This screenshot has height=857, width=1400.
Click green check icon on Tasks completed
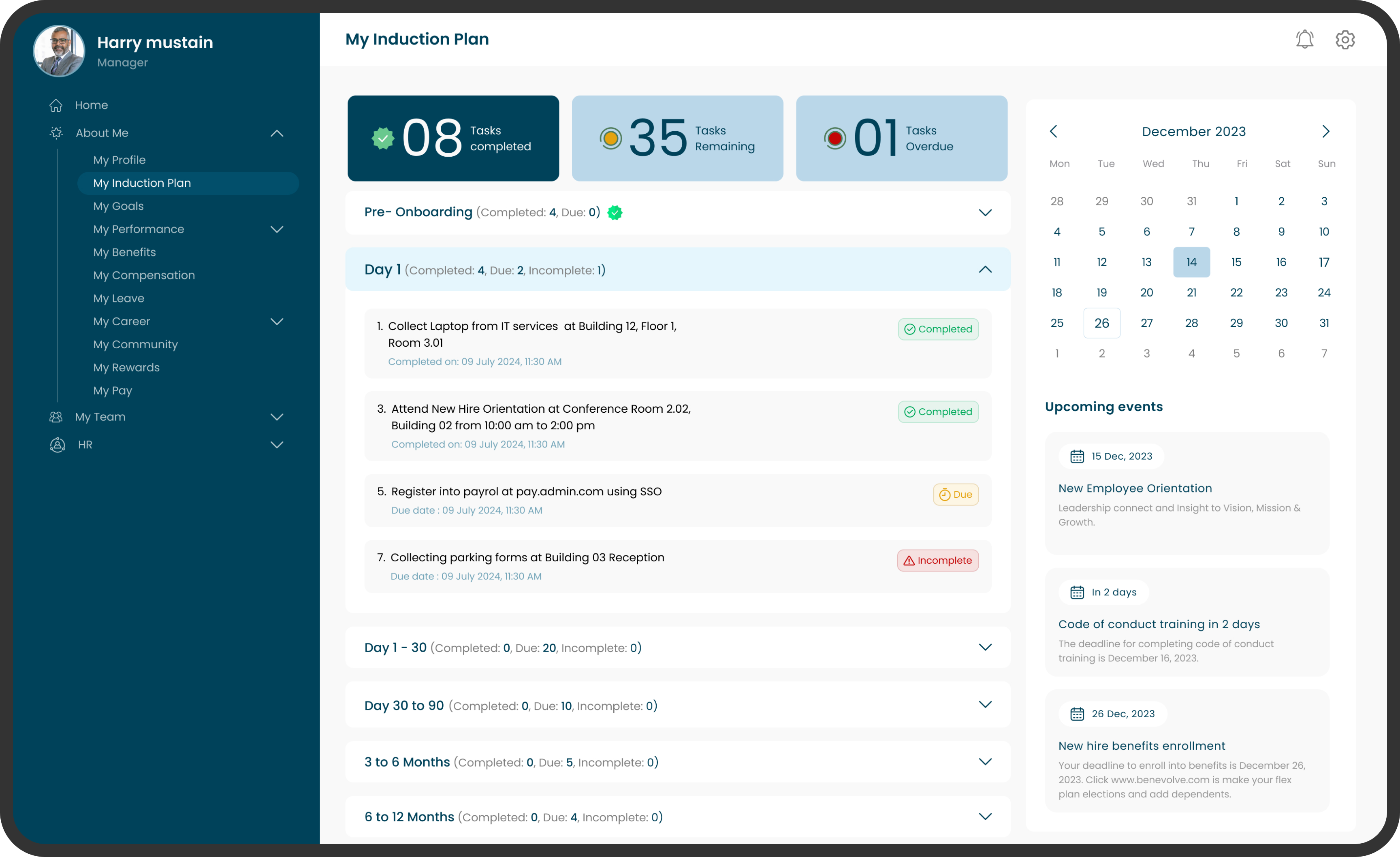coord(383,138)
